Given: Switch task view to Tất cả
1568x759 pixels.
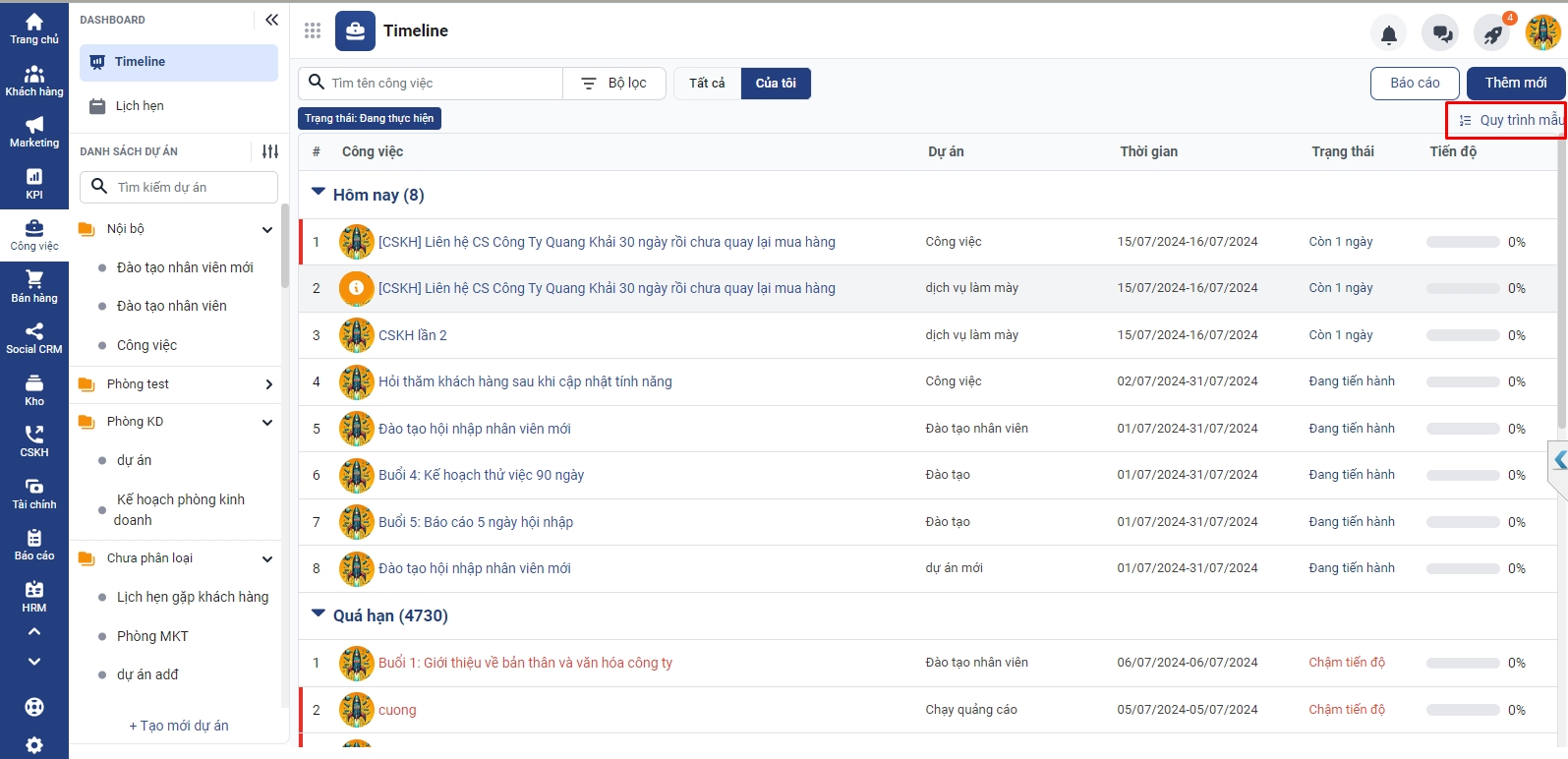Looking at the screenshot, I should coord(707,84).
